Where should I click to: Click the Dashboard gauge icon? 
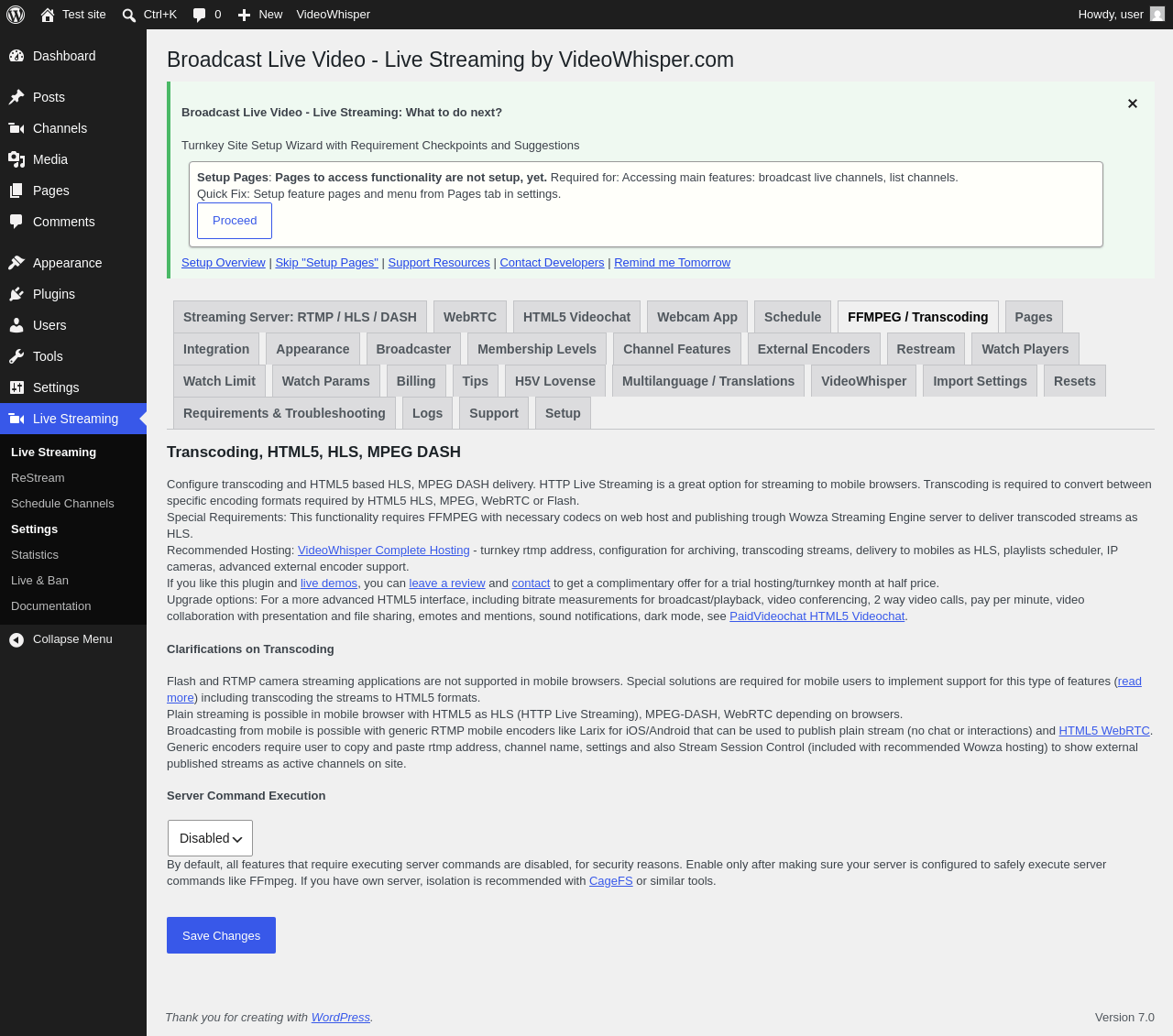[x=16, y=56]
